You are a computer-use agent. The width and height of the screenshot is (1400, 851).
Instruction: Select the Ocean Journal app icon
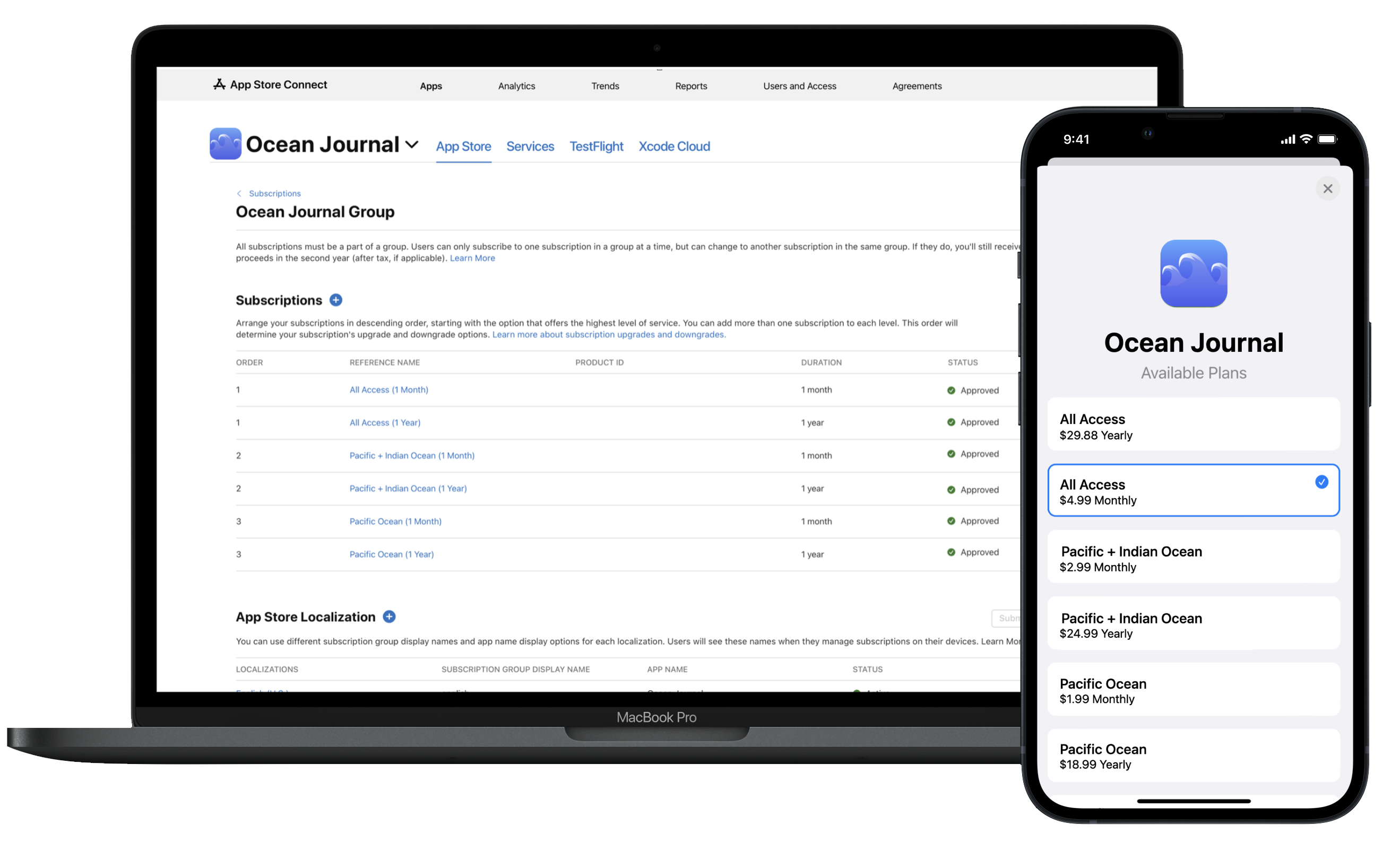pyautogui.click(x=225, y=146)
